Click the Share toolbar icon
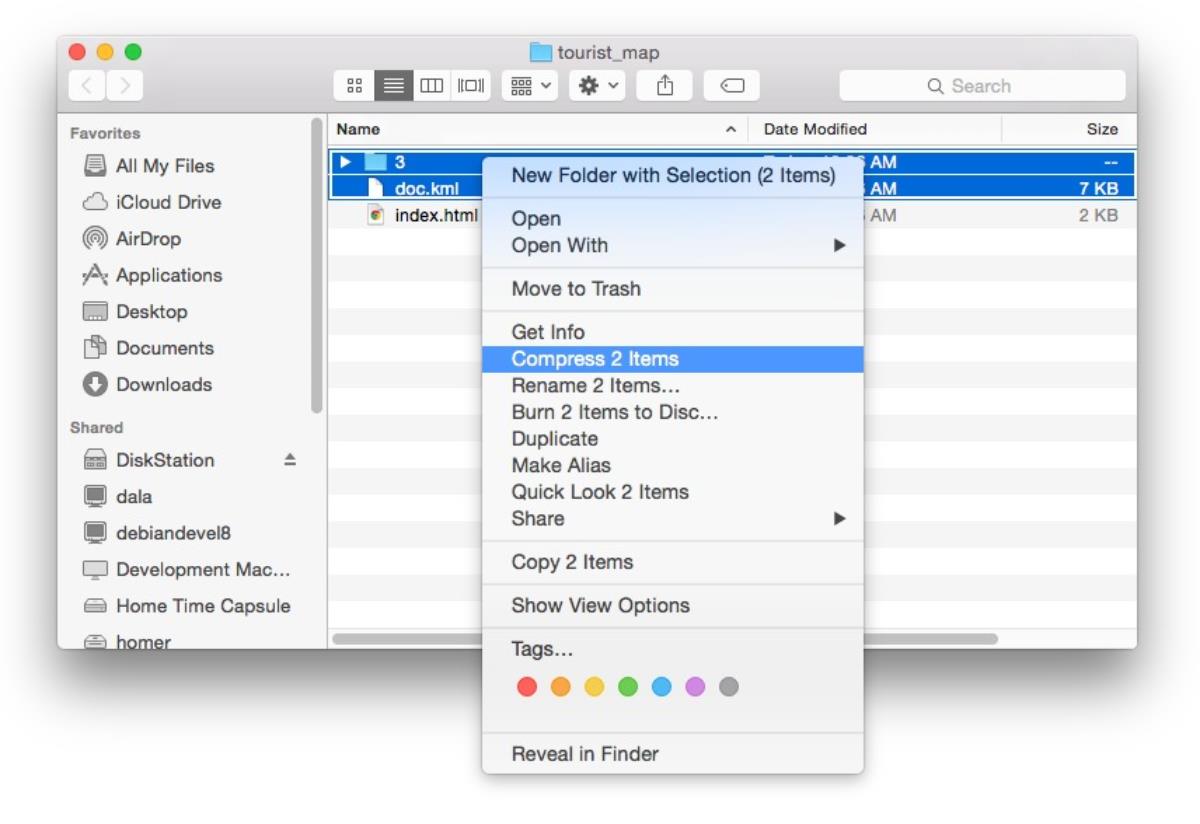Viewport: 1200px width, 824px height. click(665, 86)
